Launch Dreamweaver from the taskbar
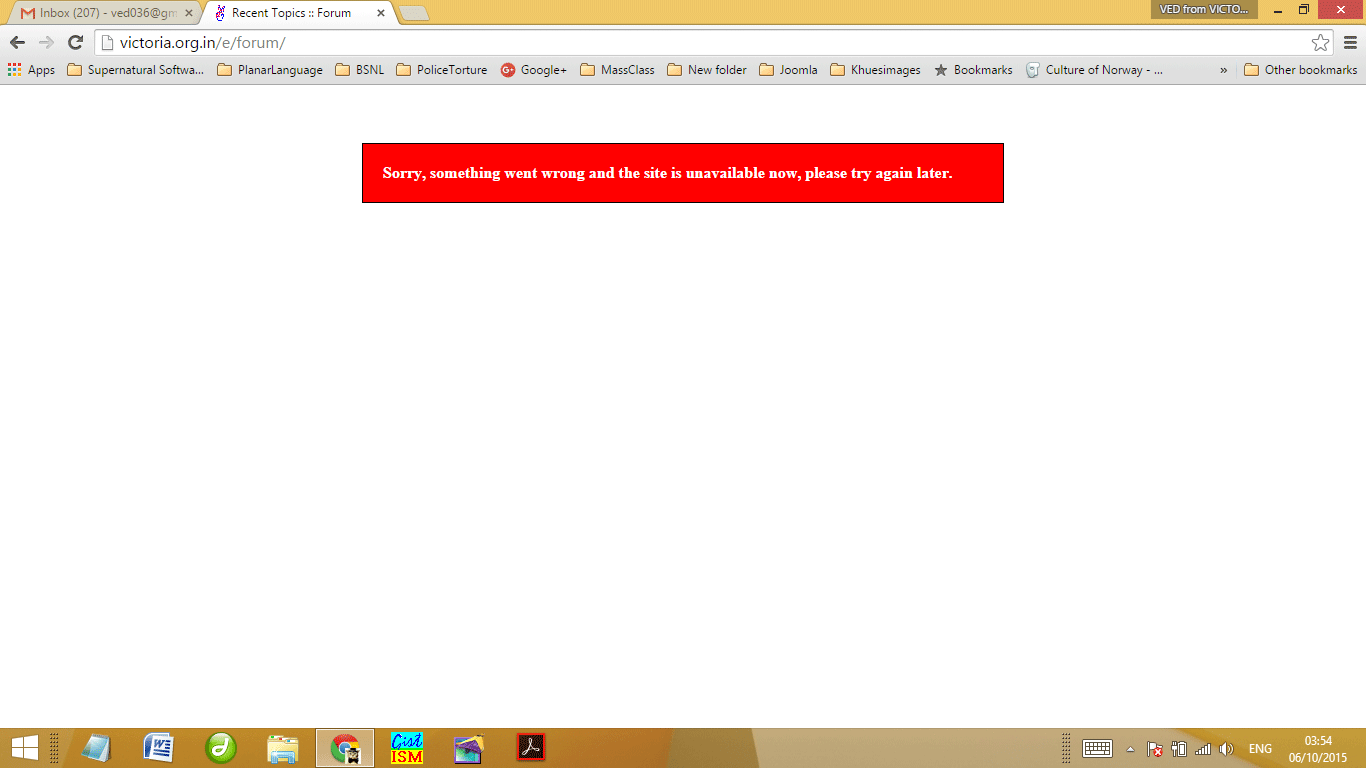1366x768 pixels. pos(221,747)
